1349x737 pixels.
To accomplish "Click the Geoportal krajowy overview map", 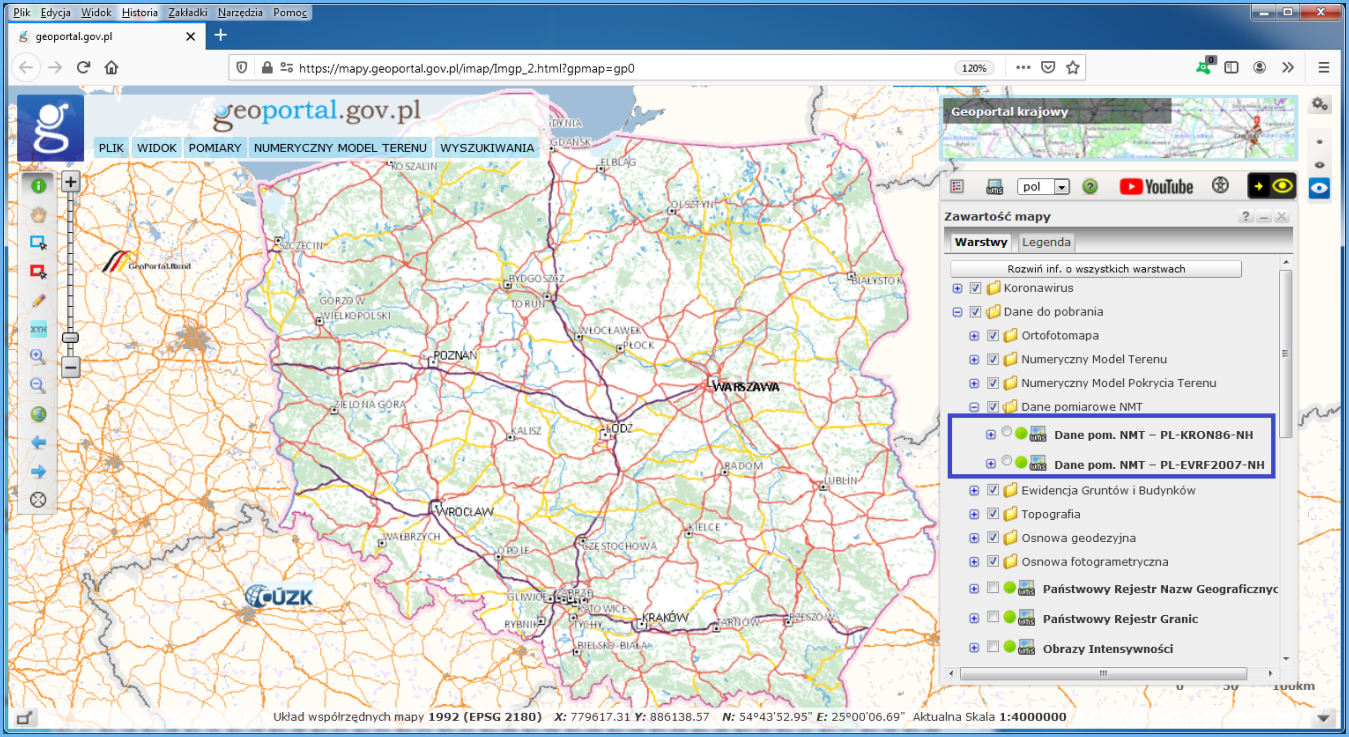I will (x=1120, y=128).
